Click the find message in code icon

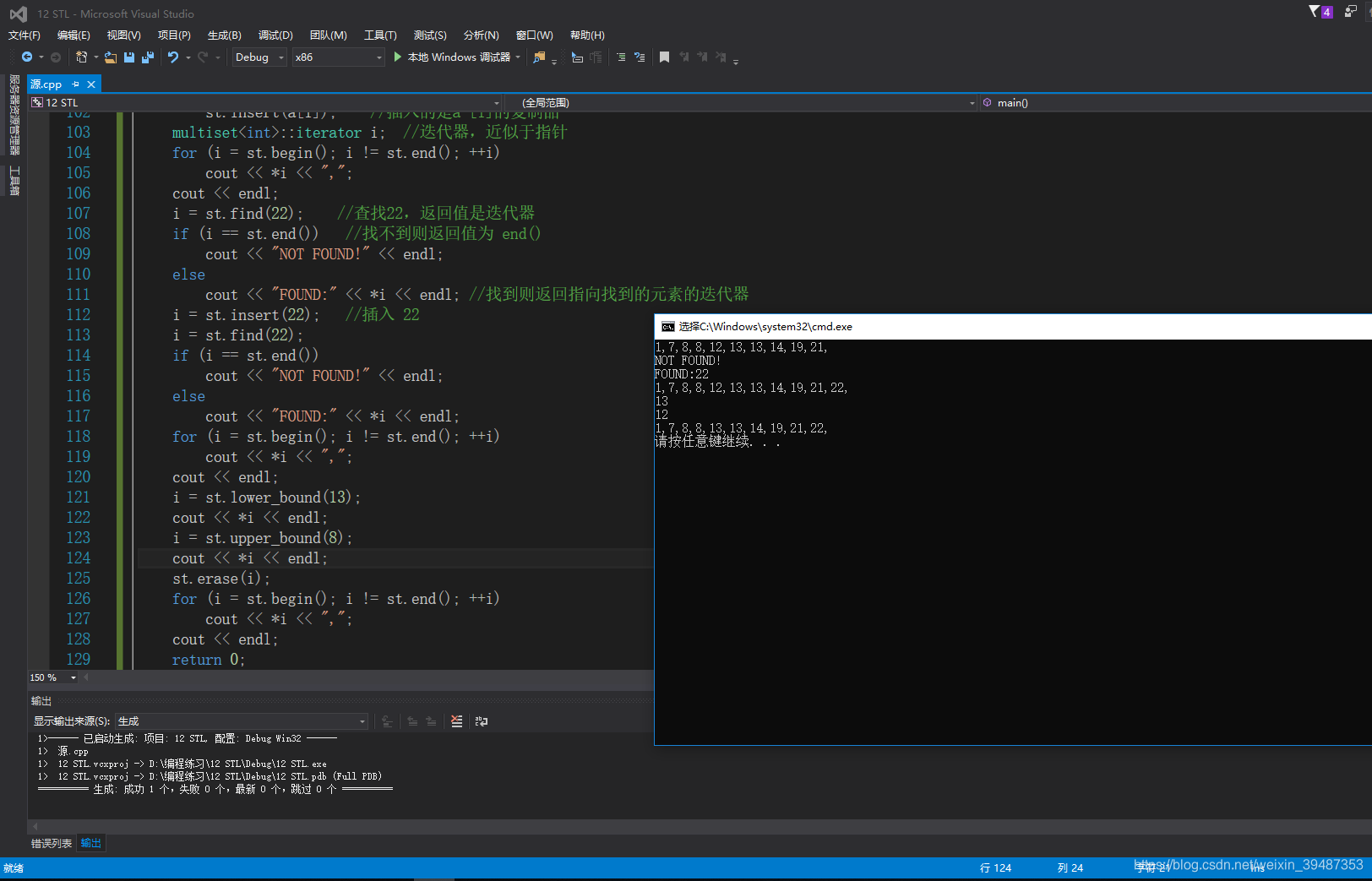tap(388, 721)
